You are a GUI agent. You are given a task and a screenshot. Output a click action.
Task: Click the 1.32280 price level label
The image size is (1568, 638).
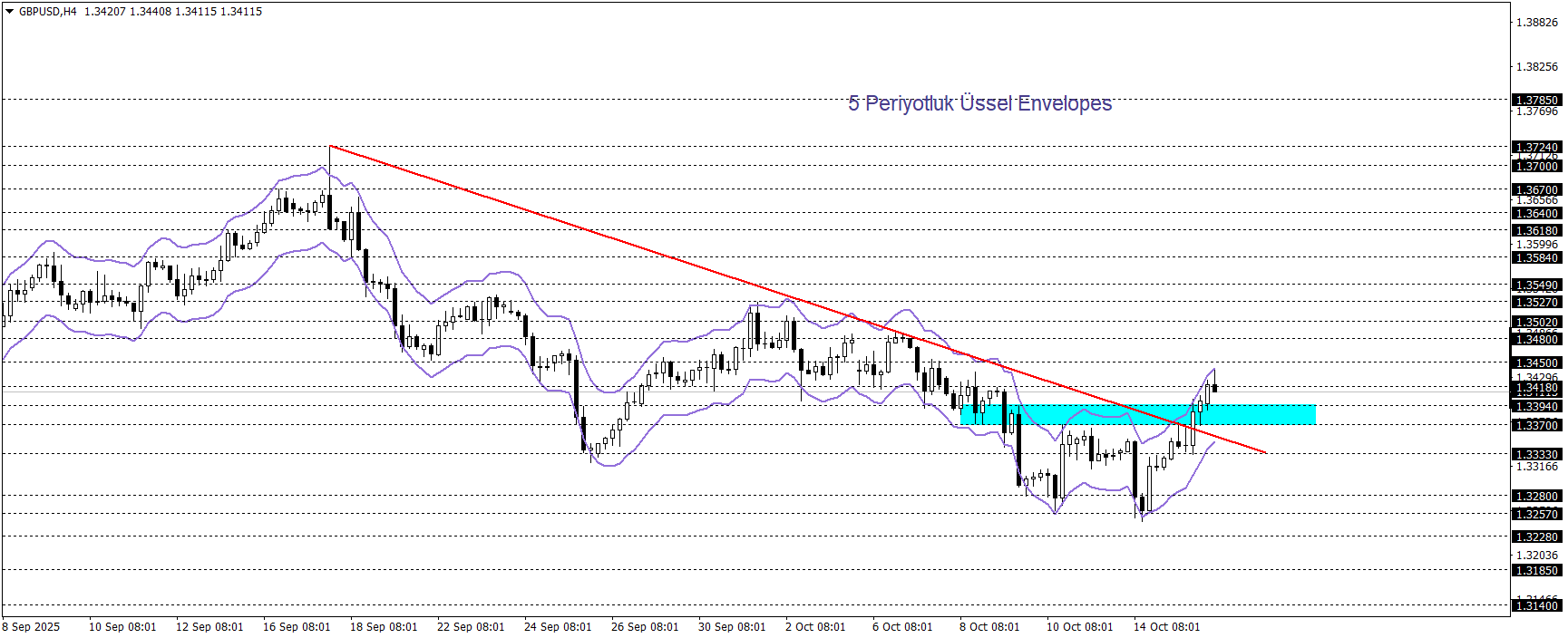tap(1536, 536)
